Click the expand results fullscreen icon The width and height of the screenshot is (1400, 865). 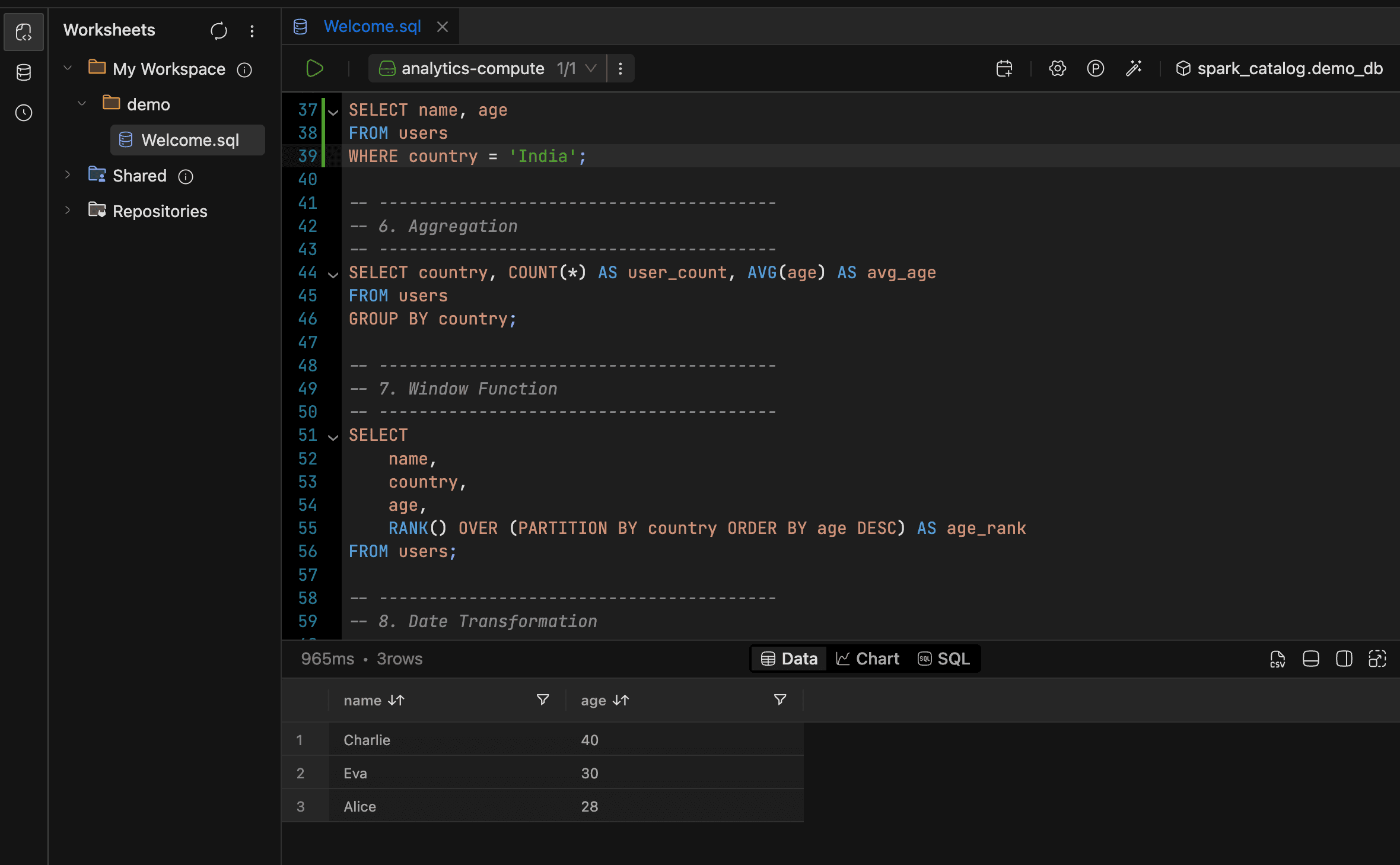click(x=1377, y=659)
